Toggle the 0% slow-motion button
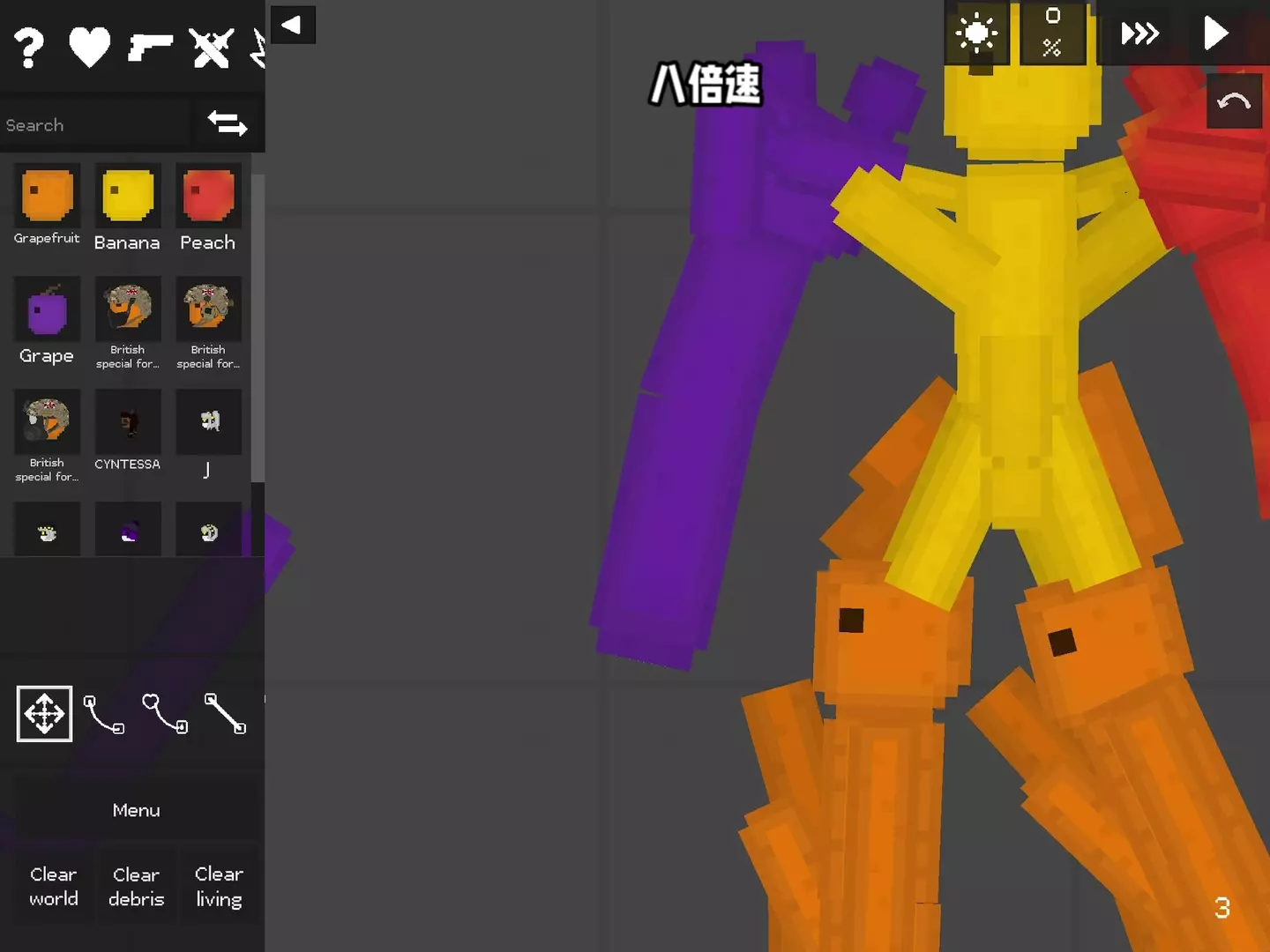 pos(1052,33)
